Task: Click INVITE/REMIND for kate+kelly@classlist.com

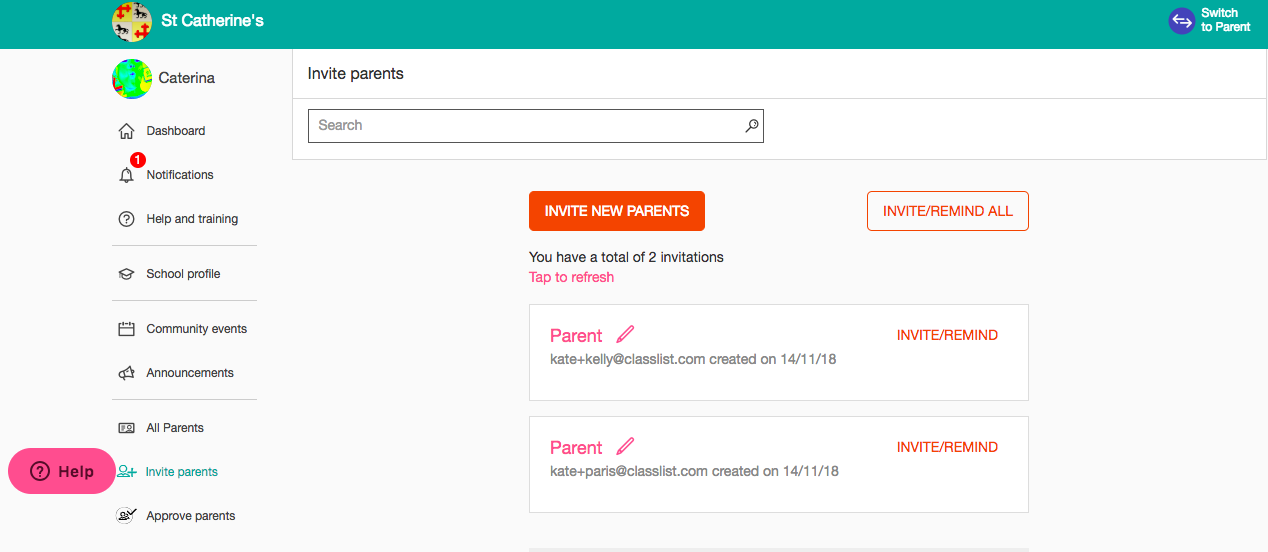Action: click(x=947, y=335)
